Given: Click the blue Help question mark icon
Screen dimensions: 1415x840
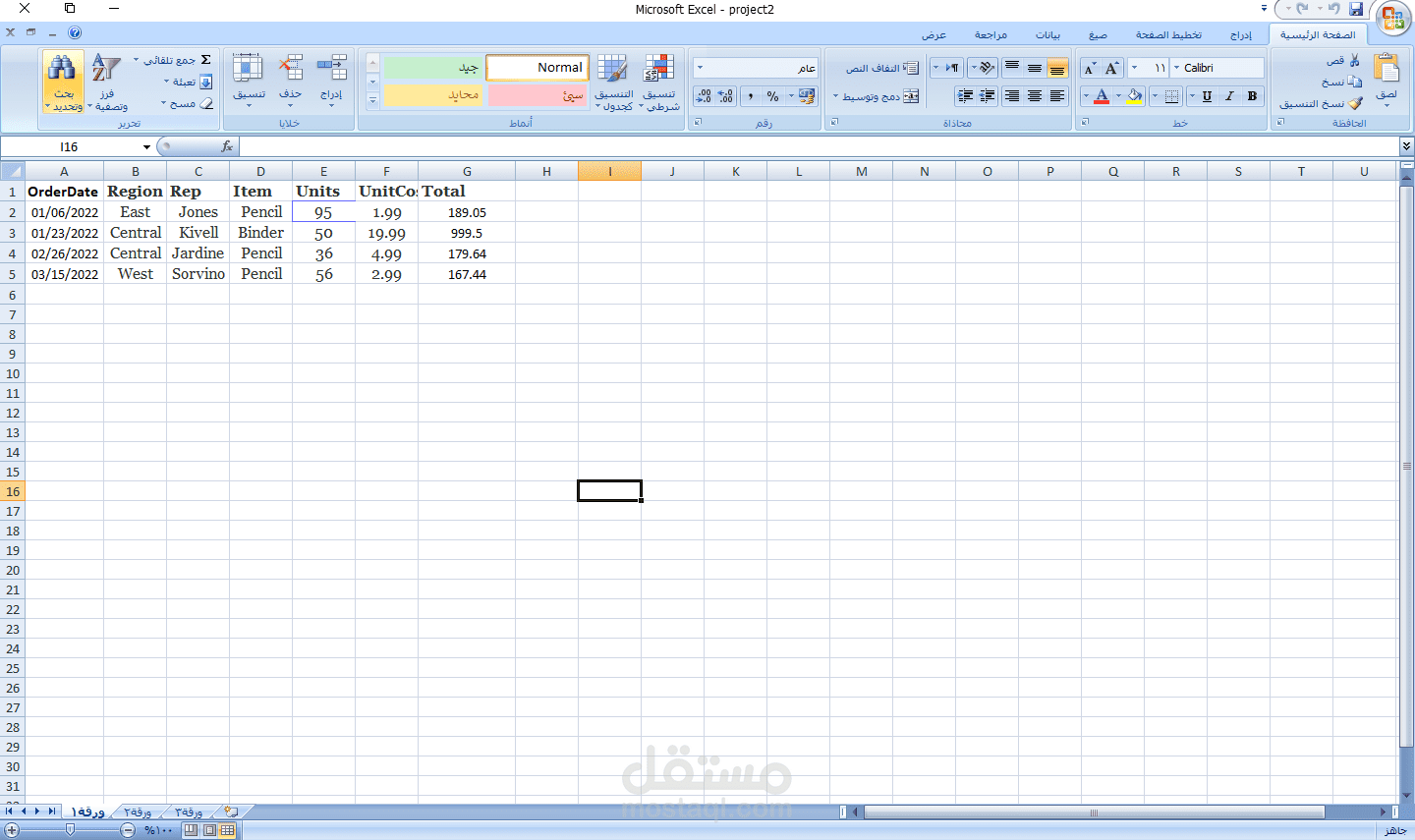Looking at the screenshot, I should pos(75,32).
